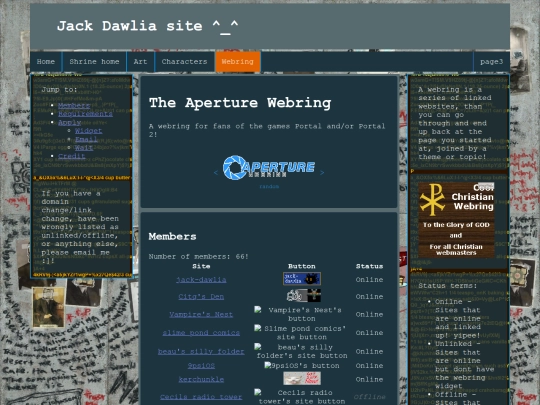Visit the 9psiOS member site
Screen dimensions: 540x405
pos(201,365)
